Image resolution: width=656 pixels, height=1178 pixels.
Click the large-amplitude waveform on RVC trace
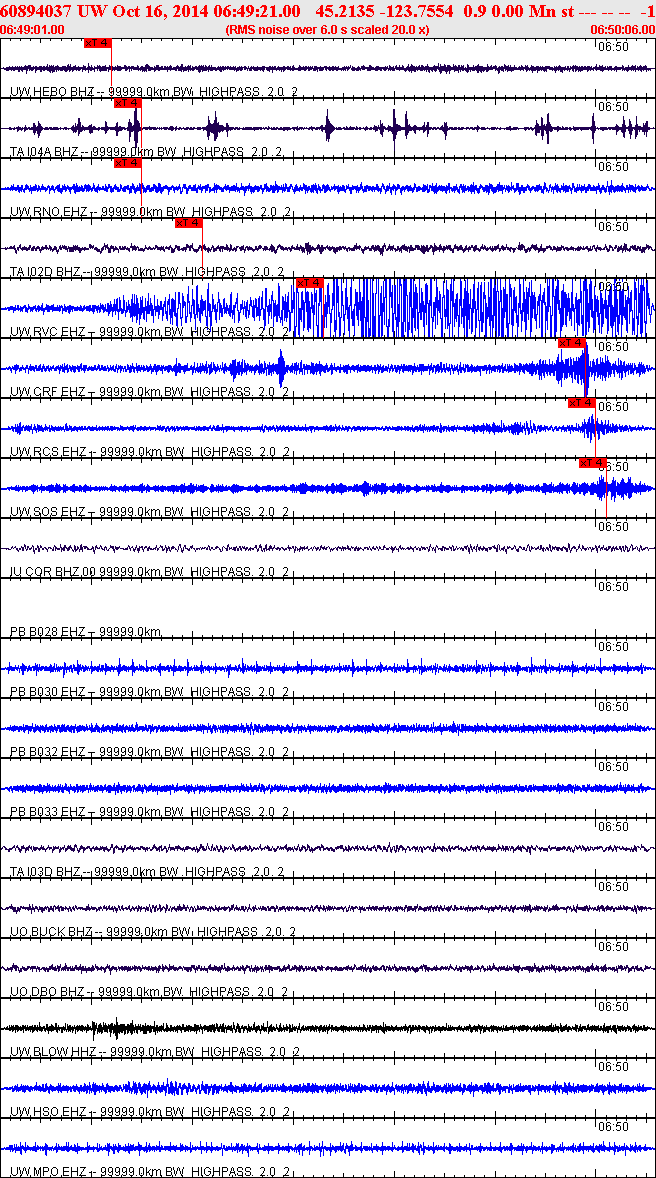(473, 308)
